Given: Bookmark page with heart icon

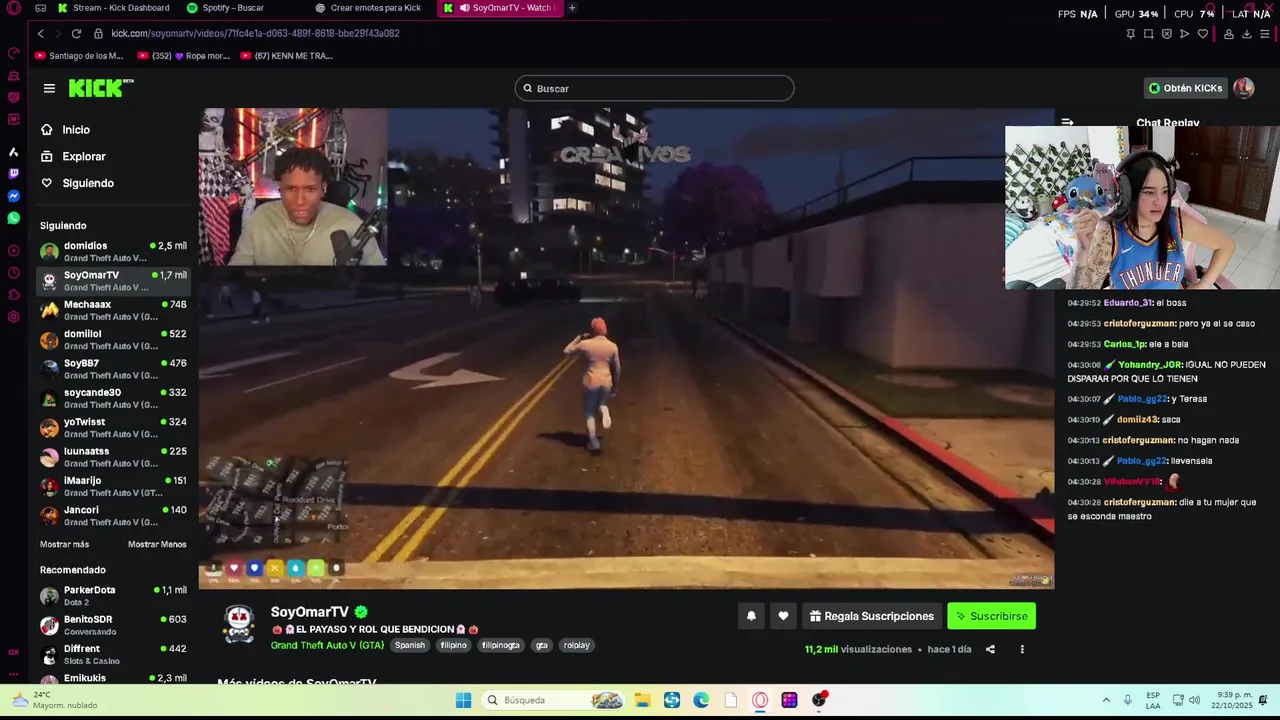Looking at the screenshot, I should click(x=1202, y=33).
